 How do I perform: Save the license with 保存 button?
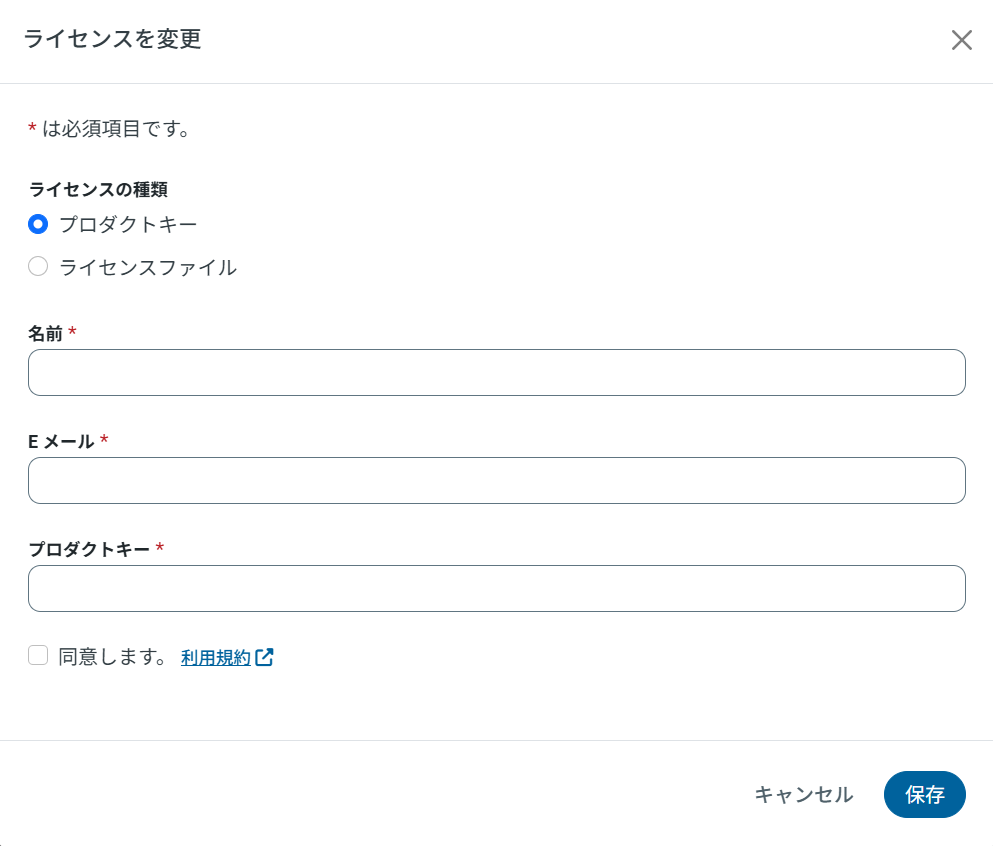click(x=924, y=794)
